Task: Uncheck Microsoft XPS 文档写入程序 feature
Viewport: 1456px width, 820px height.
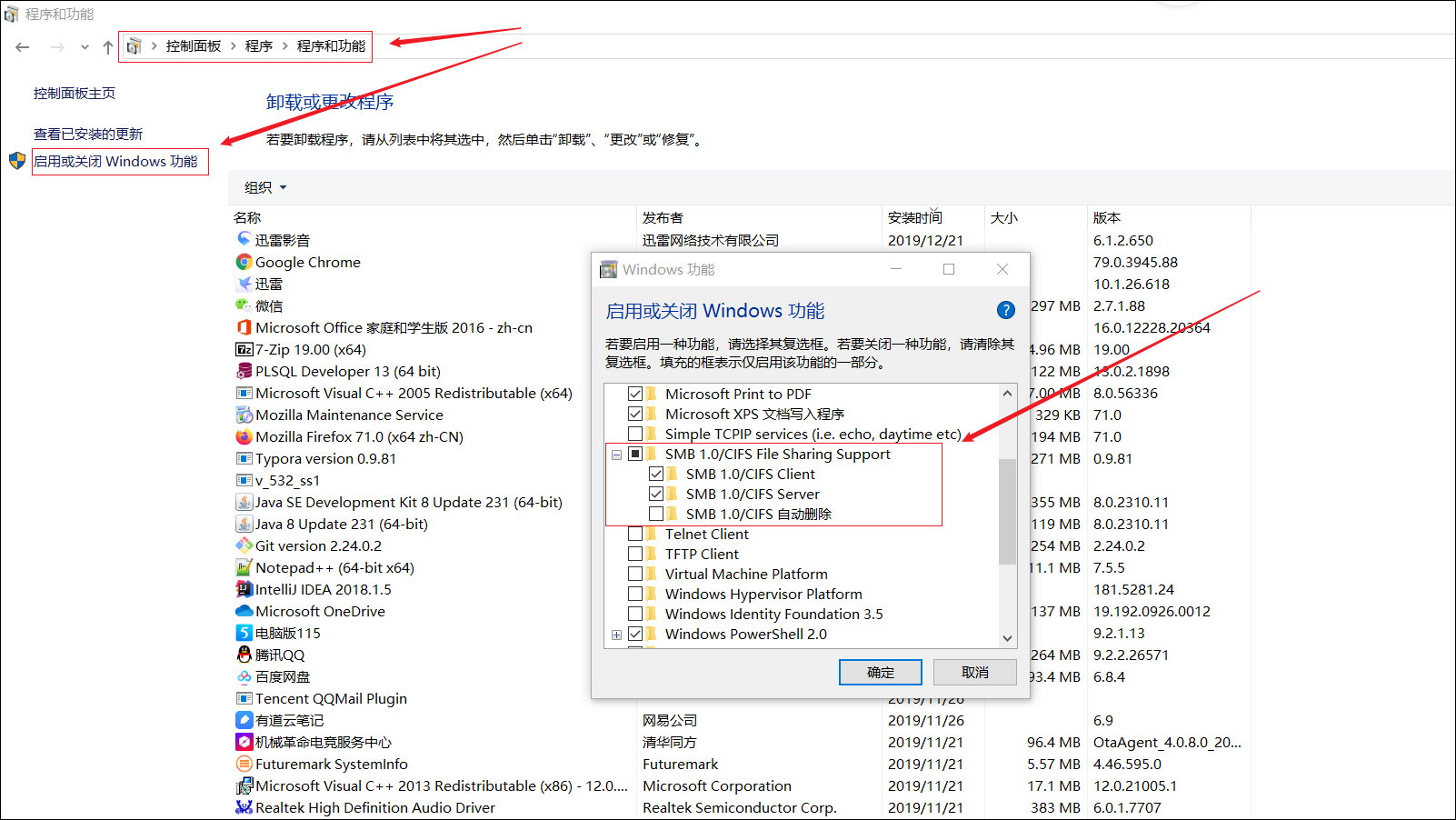Action: point(635,414)
